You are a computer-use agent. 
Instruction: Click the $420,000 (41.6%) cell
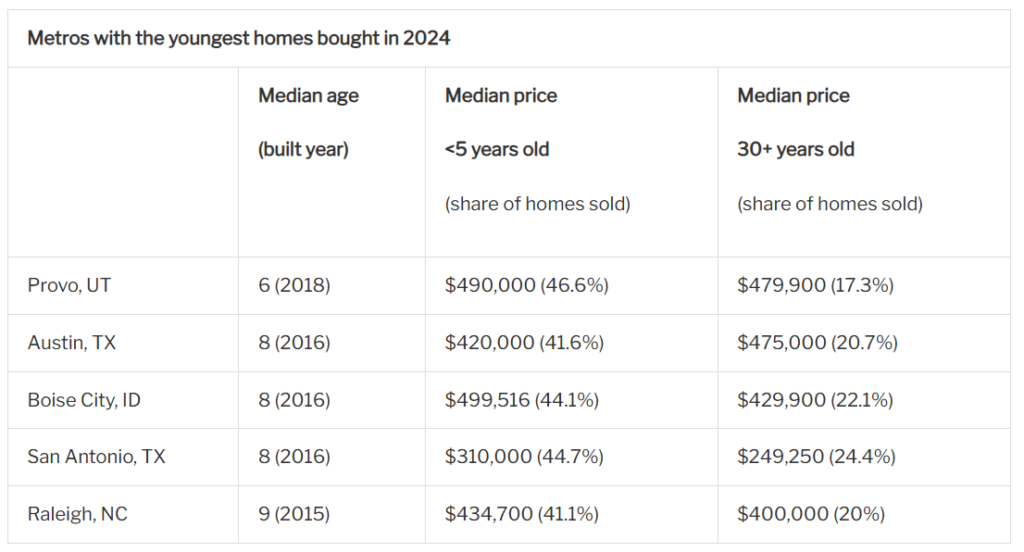click(524, 343)
